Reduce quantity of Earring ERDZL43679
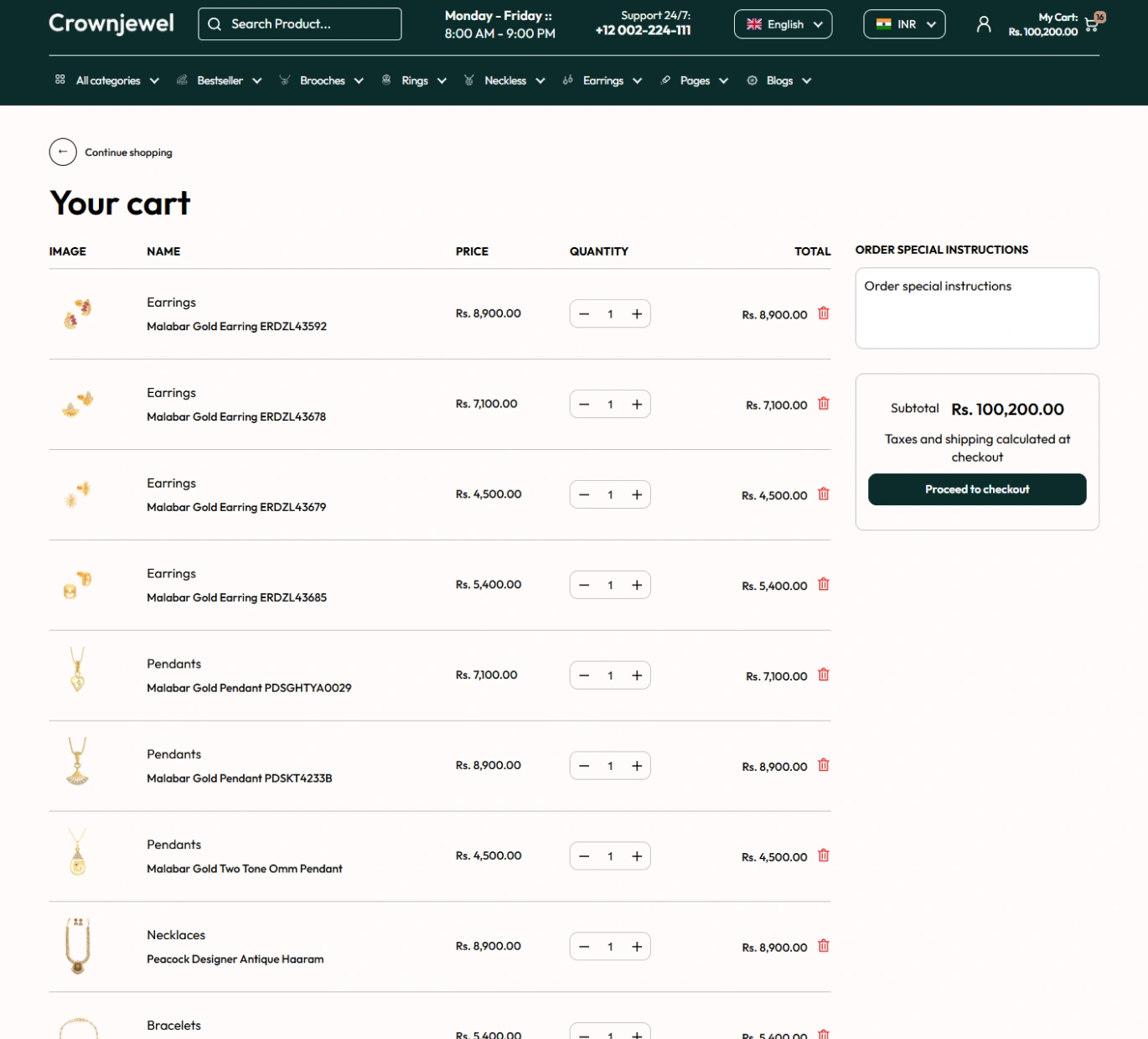This screenshot has width=1148, height=1039. click(584, 495)
